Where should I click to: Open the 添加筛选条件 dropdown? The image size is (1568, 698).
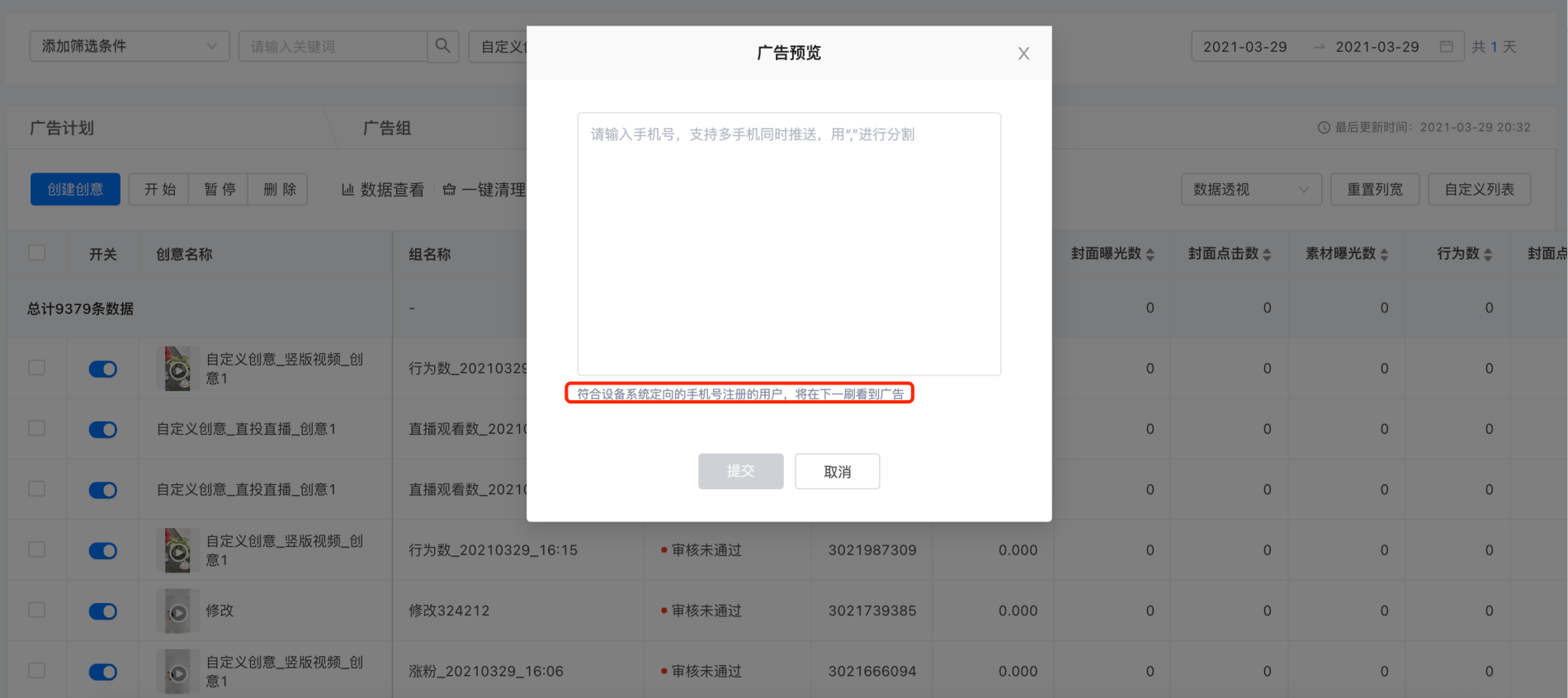pyautogui.click(x=130, y=46)
